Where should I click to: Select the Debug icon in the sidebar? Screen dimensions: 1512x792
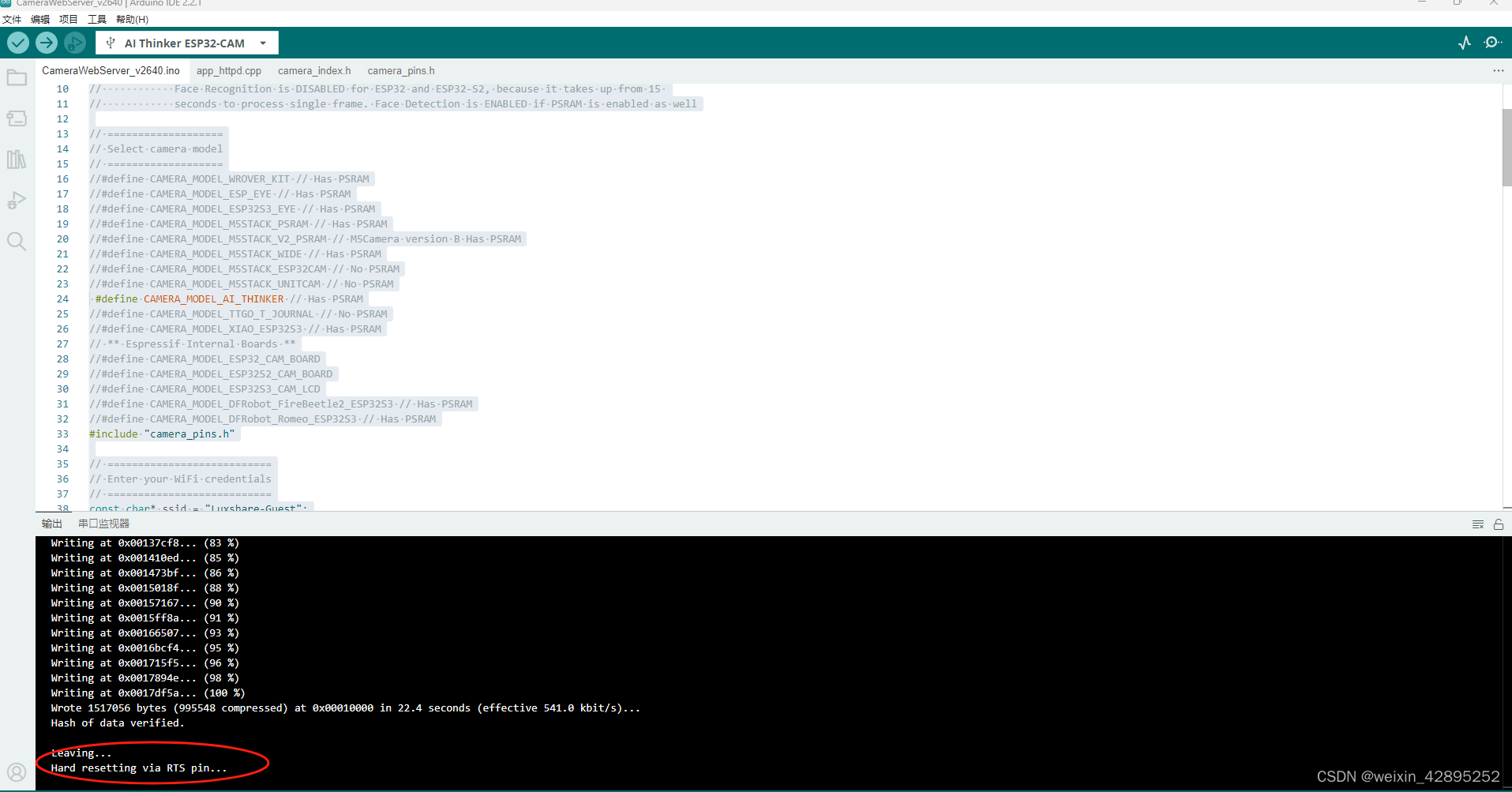[x=17, y=200]
